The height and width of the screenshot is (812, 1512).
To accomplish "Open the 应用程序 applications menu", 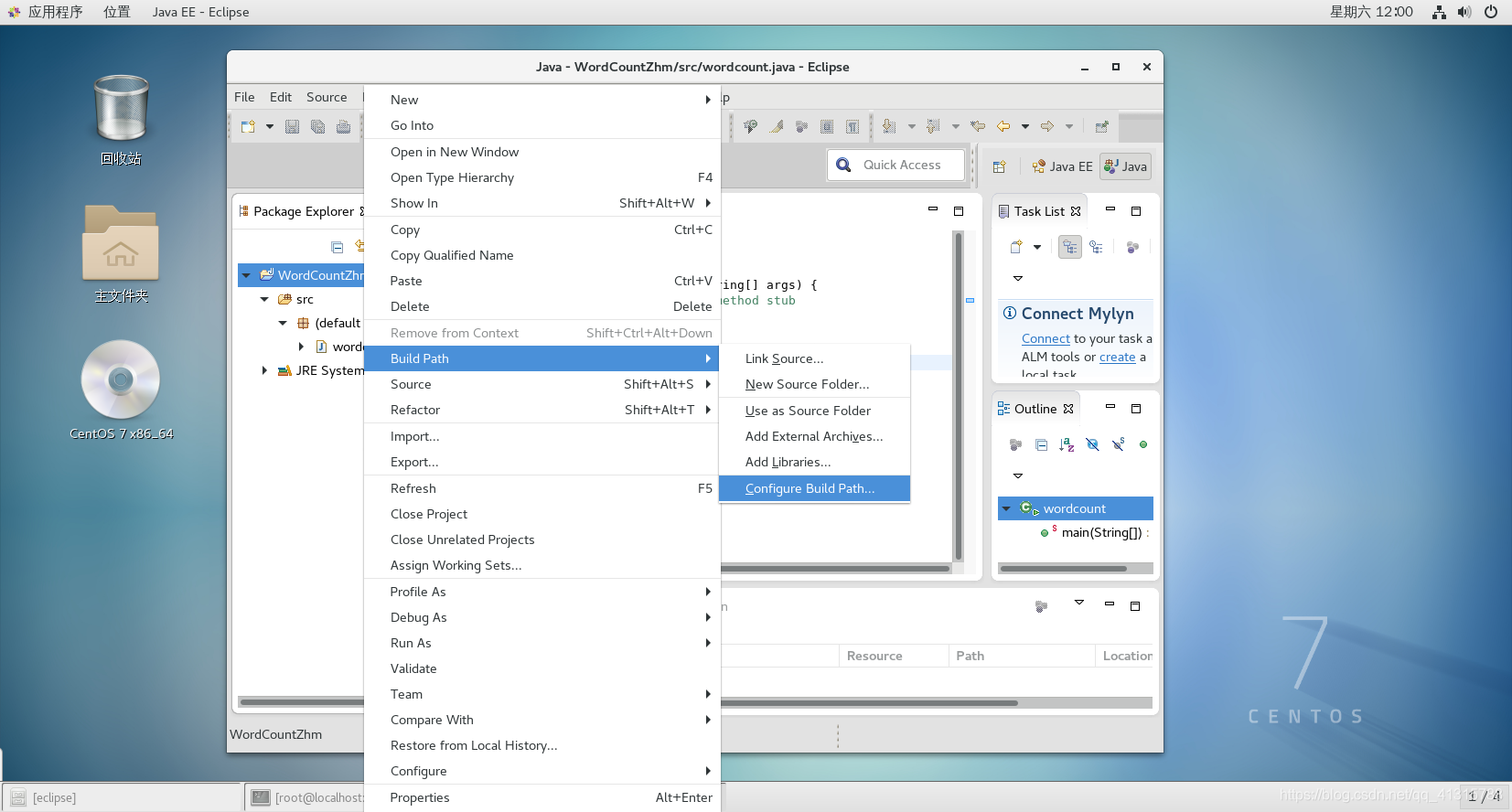I will pos(45,12).
